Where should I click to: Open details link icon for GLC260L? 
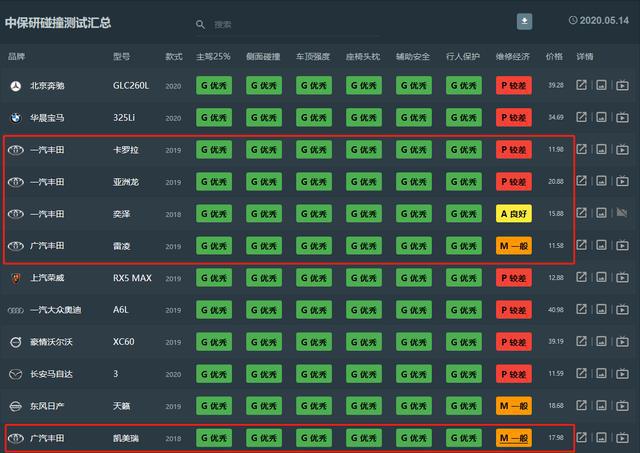581,85
